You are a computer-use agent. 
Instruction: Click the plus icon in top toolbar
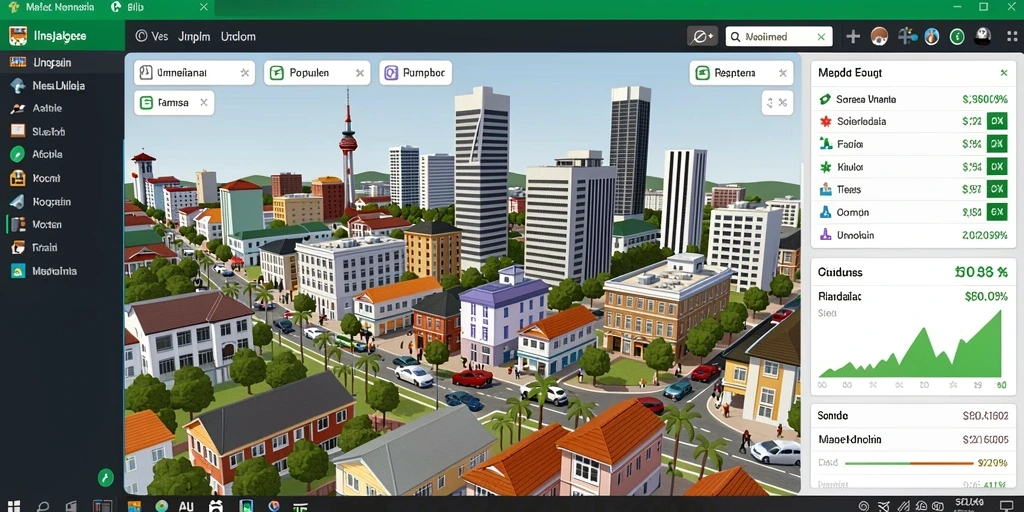coord(853,37)
